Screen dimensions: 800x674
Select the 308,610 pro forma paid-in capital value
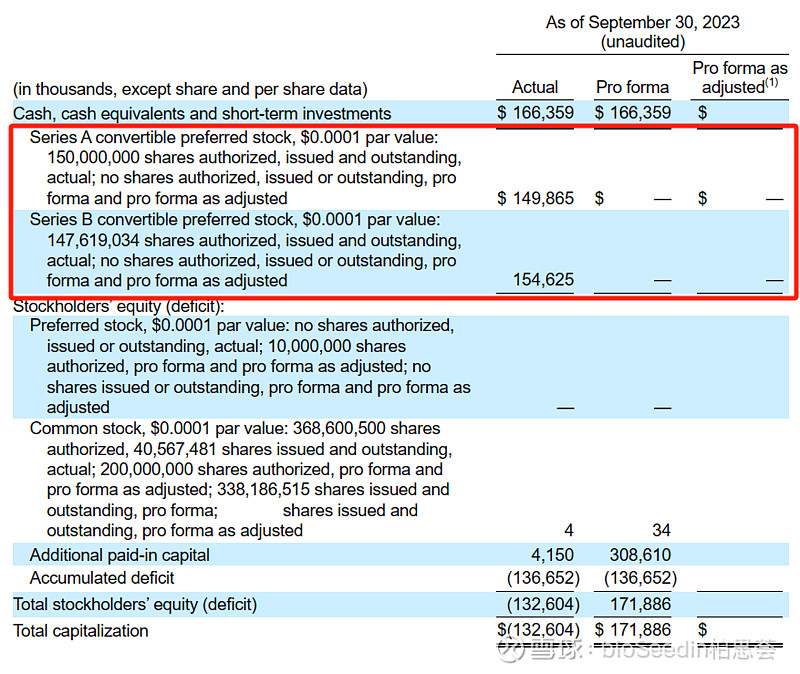click(x=640, y=554)
